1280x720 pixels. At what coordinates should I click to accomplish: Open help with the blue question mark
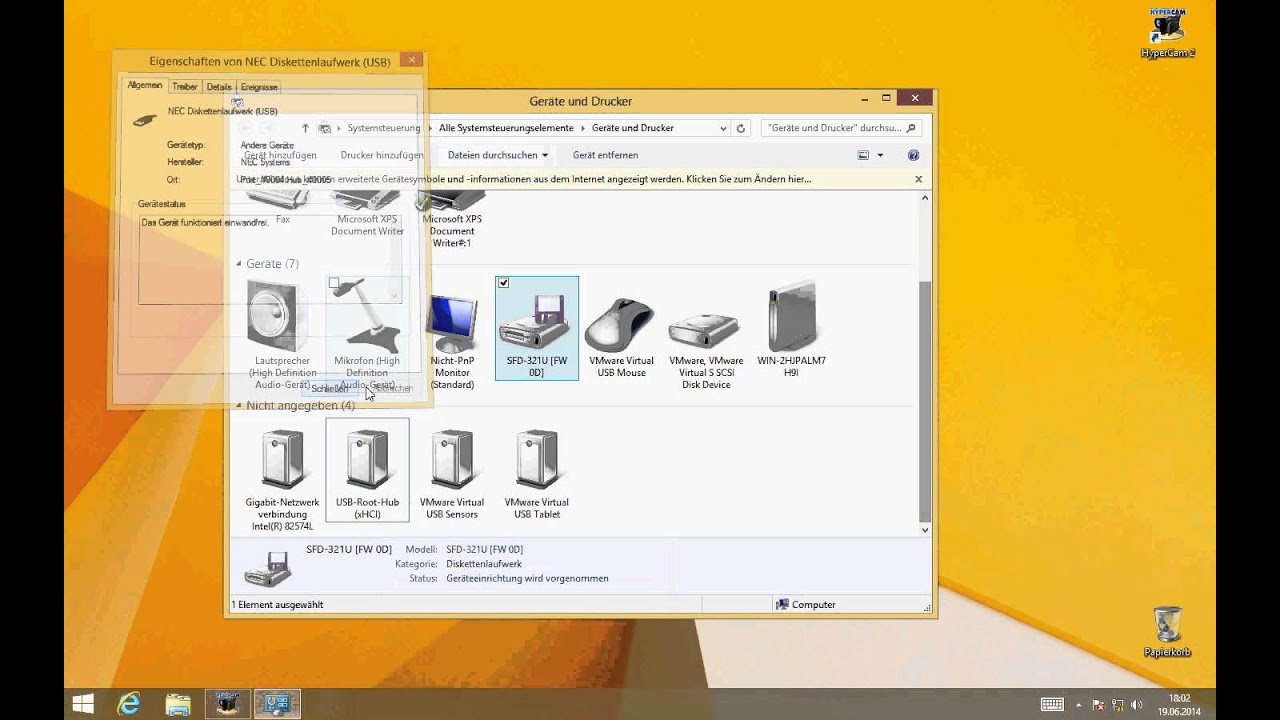(913, 155)
